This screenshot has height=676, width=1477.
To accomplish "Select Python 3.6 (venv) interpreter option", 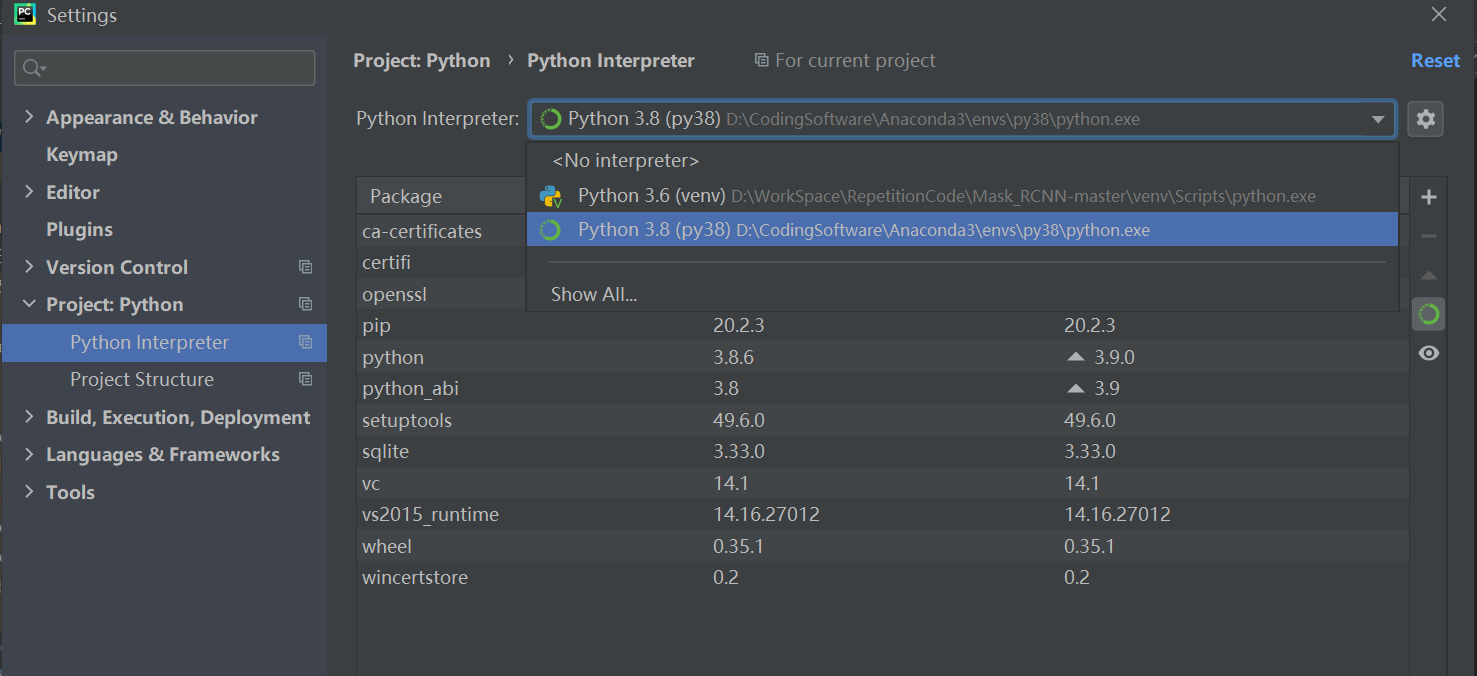I will pyautogui.click(x=653, y=196).
